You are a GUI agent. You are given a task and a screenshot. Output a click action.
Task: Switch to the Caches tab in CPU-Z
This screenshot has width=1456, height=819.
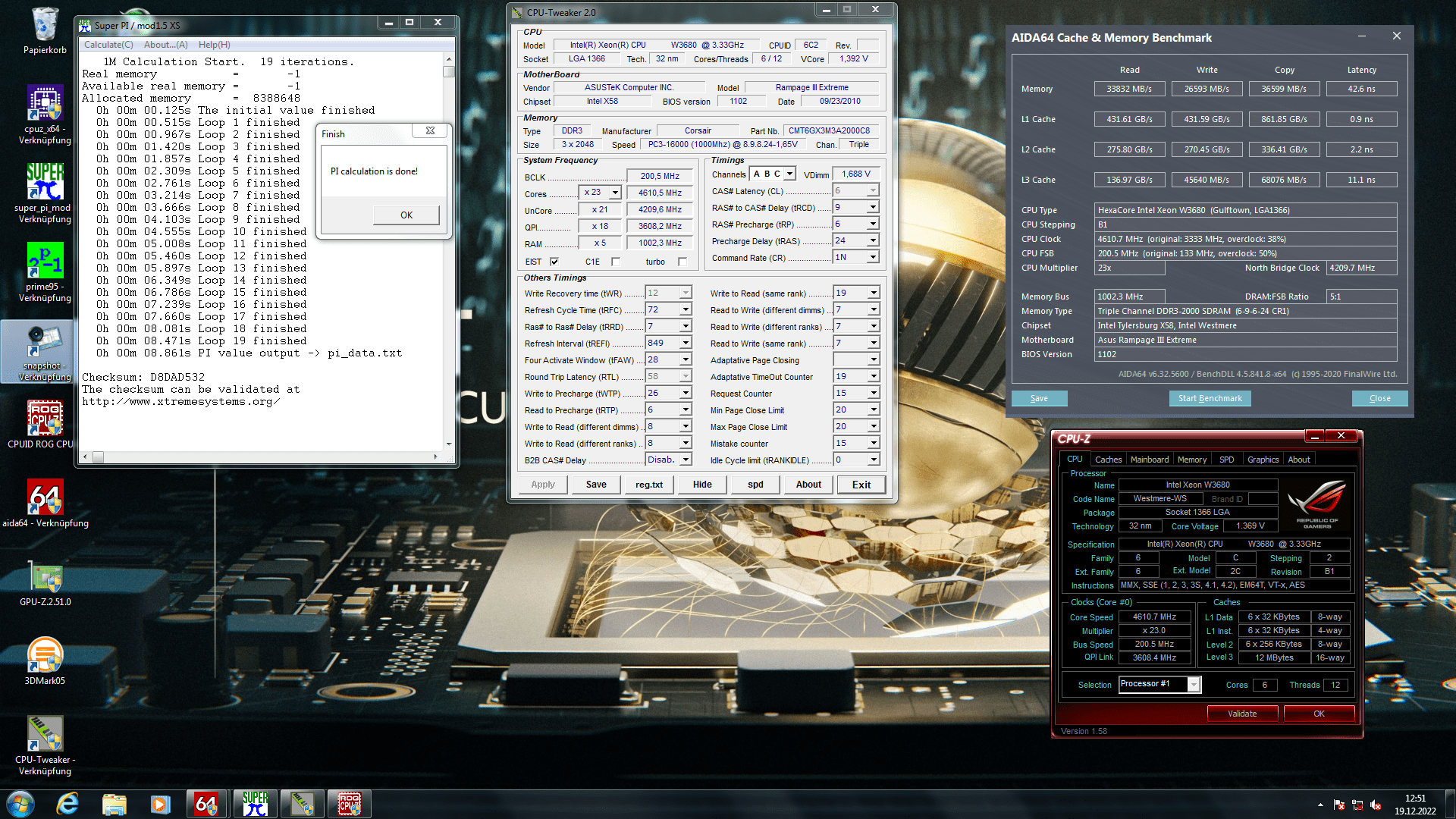click(x=1108, y=460)
